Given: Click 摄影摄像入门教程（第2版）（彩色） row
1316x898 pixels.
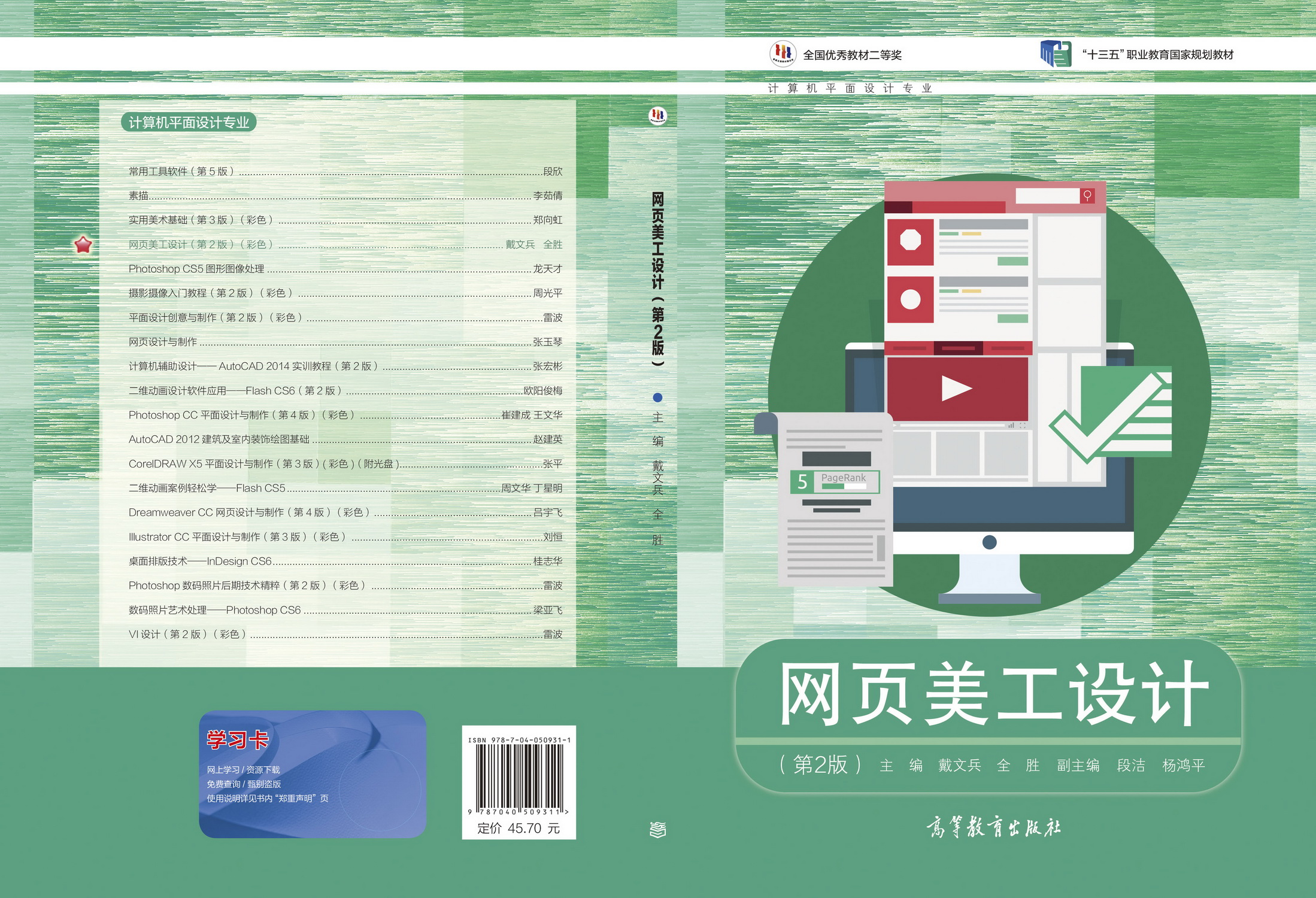Looking at the screenshot, I should pos(345,293).
